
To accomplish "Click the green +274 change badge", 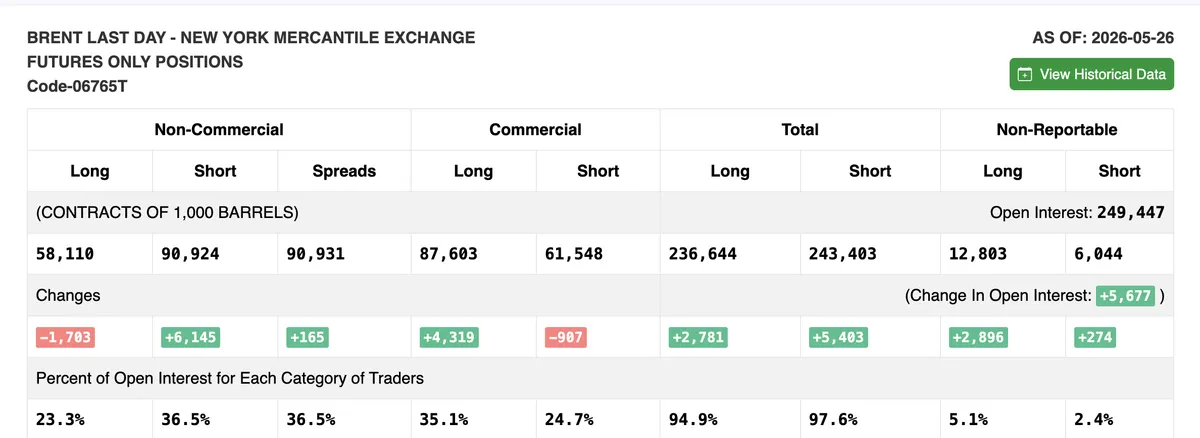I will pyautogui.click(x=1094, y=337).
